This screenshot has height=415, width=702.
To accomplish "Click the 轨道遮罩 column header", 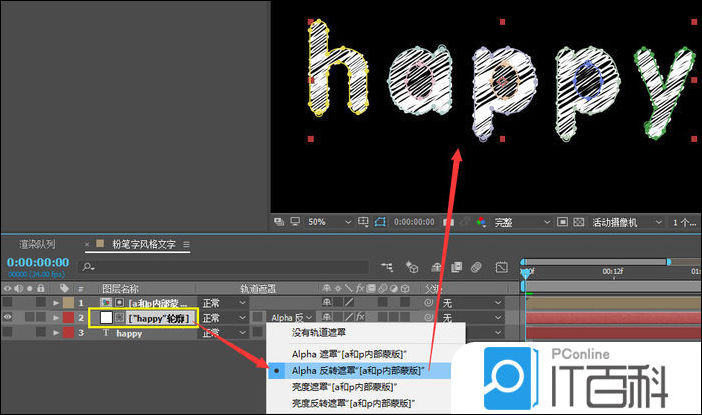I will click(x=257, y=288).
